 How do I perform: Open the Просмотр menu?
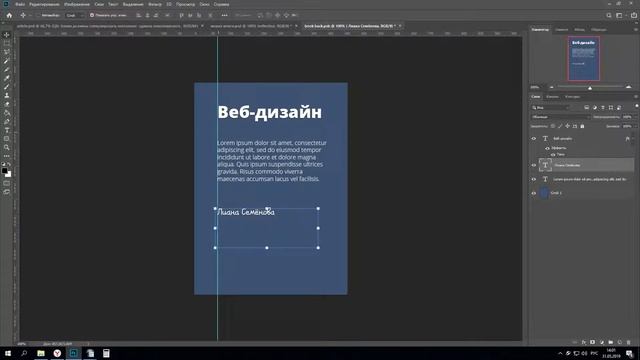click(x=185, y=4)
